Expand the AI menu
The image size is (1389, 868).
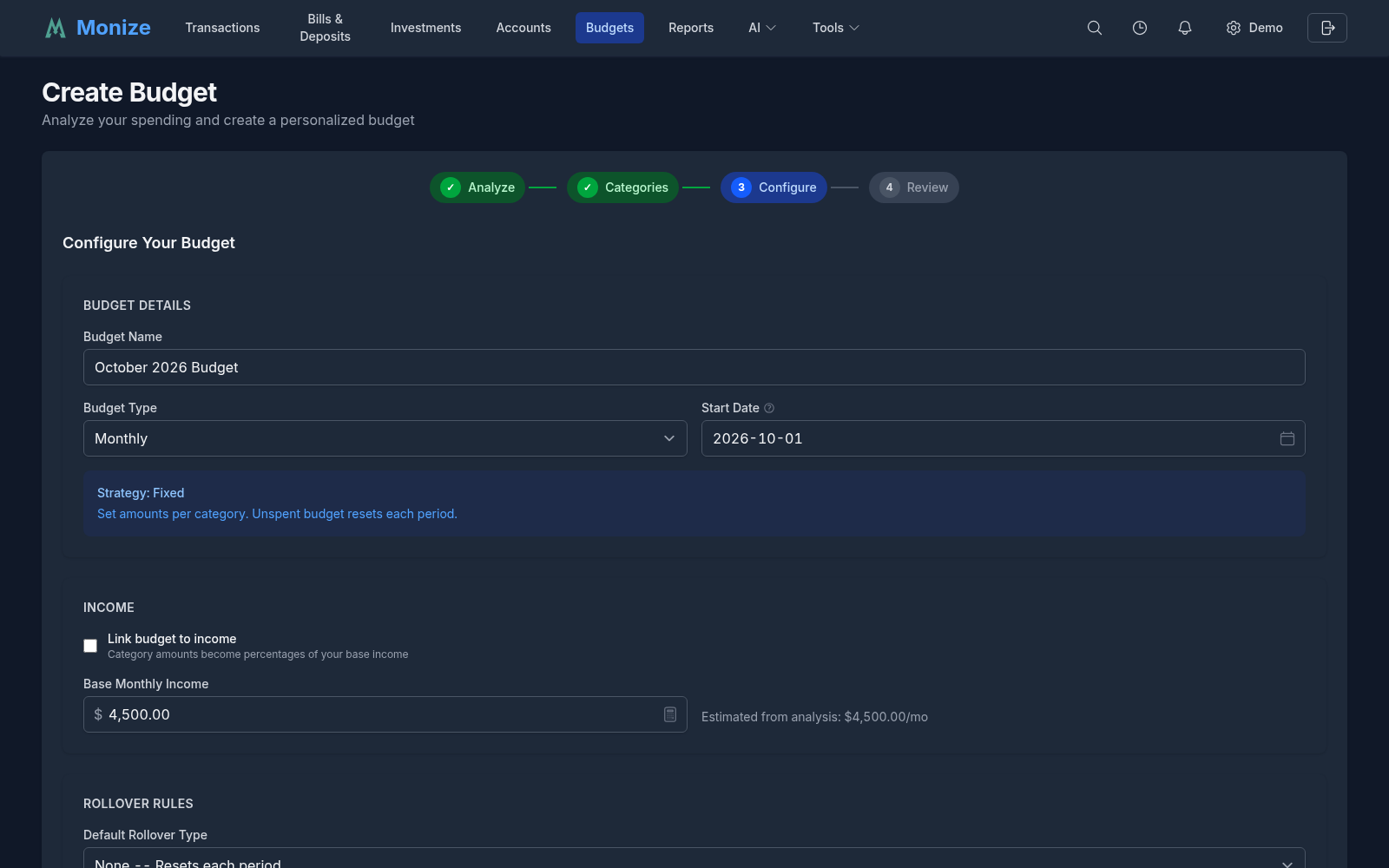tap(762, 28)
